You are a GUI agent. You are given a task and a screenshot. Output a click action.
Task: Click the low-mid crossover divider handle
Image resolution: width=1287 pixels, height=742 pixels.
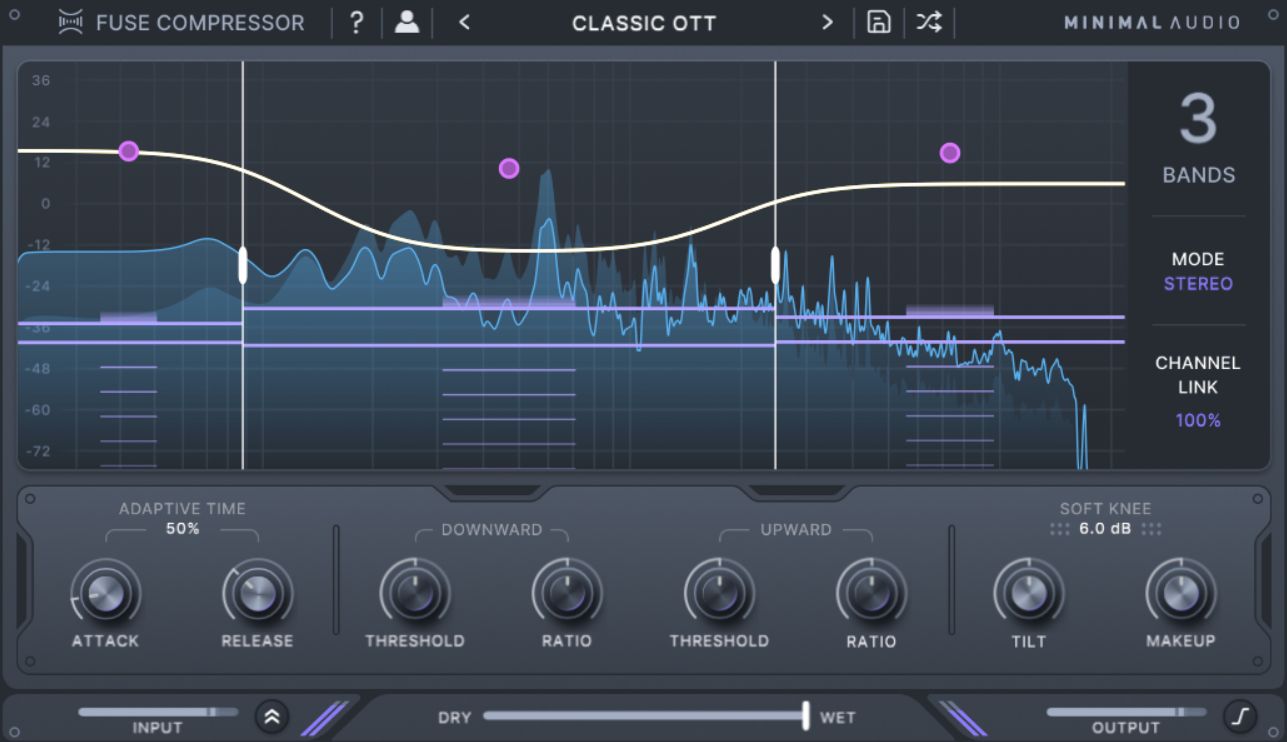242,265
